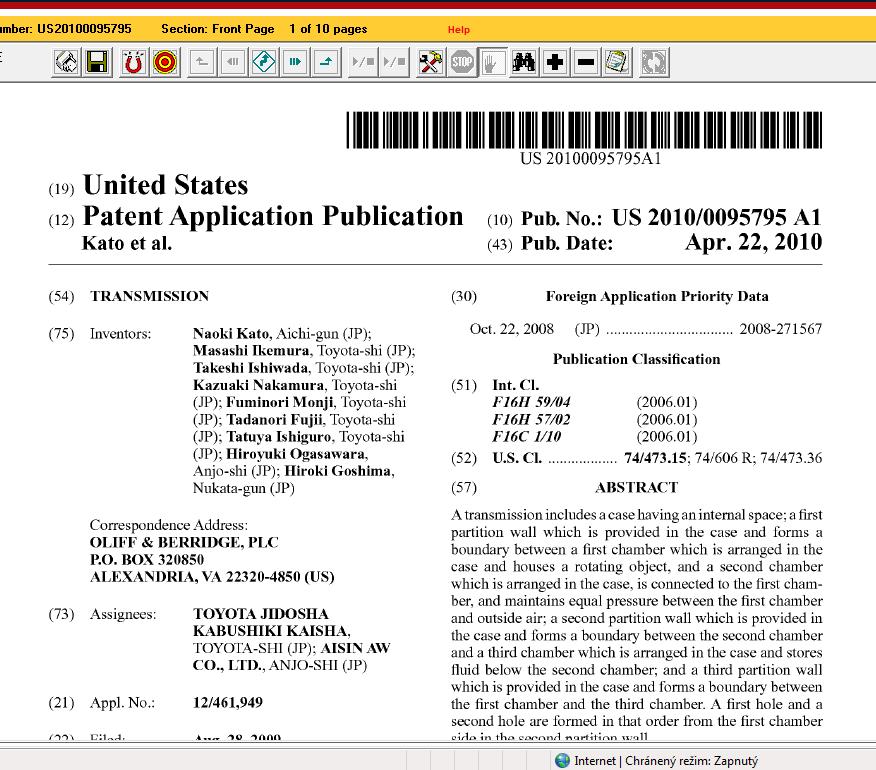Click the US20100095795 number in header
The image size is (876, 770).
pos(84,29)
